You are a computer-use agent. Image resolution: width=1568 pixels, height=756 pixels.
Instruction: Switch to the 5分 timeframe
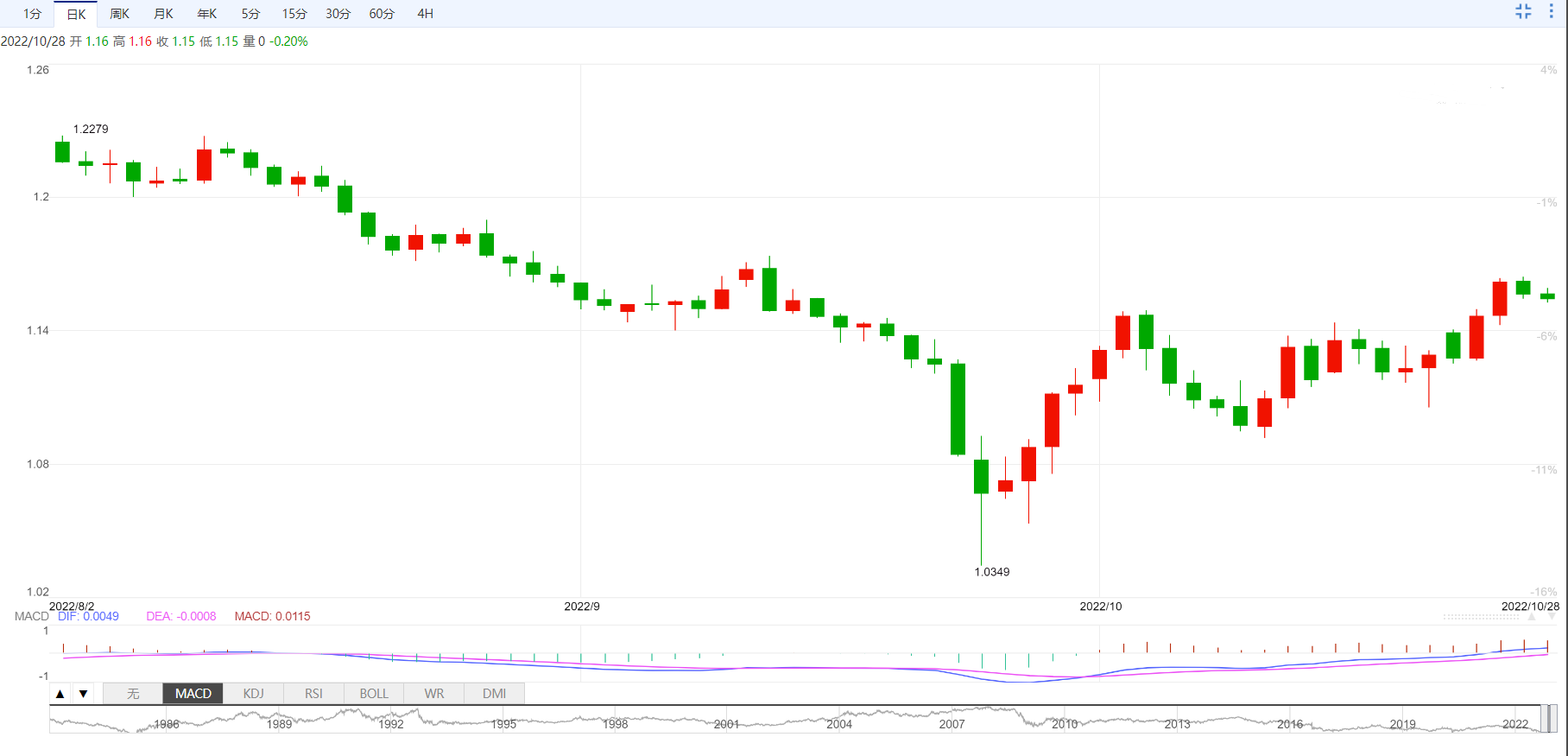250,14
